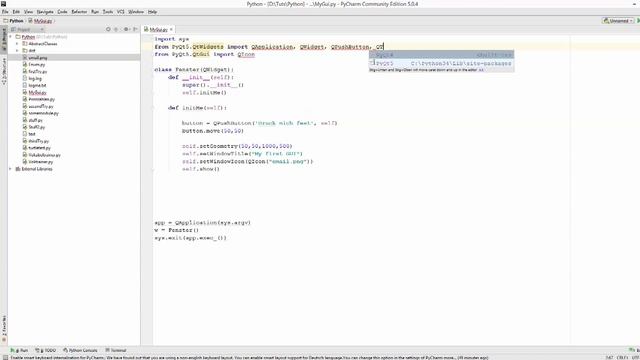Expand the AbstractClasses folder
The height and width of the screenshot is (360, 640).
point(18,44)
